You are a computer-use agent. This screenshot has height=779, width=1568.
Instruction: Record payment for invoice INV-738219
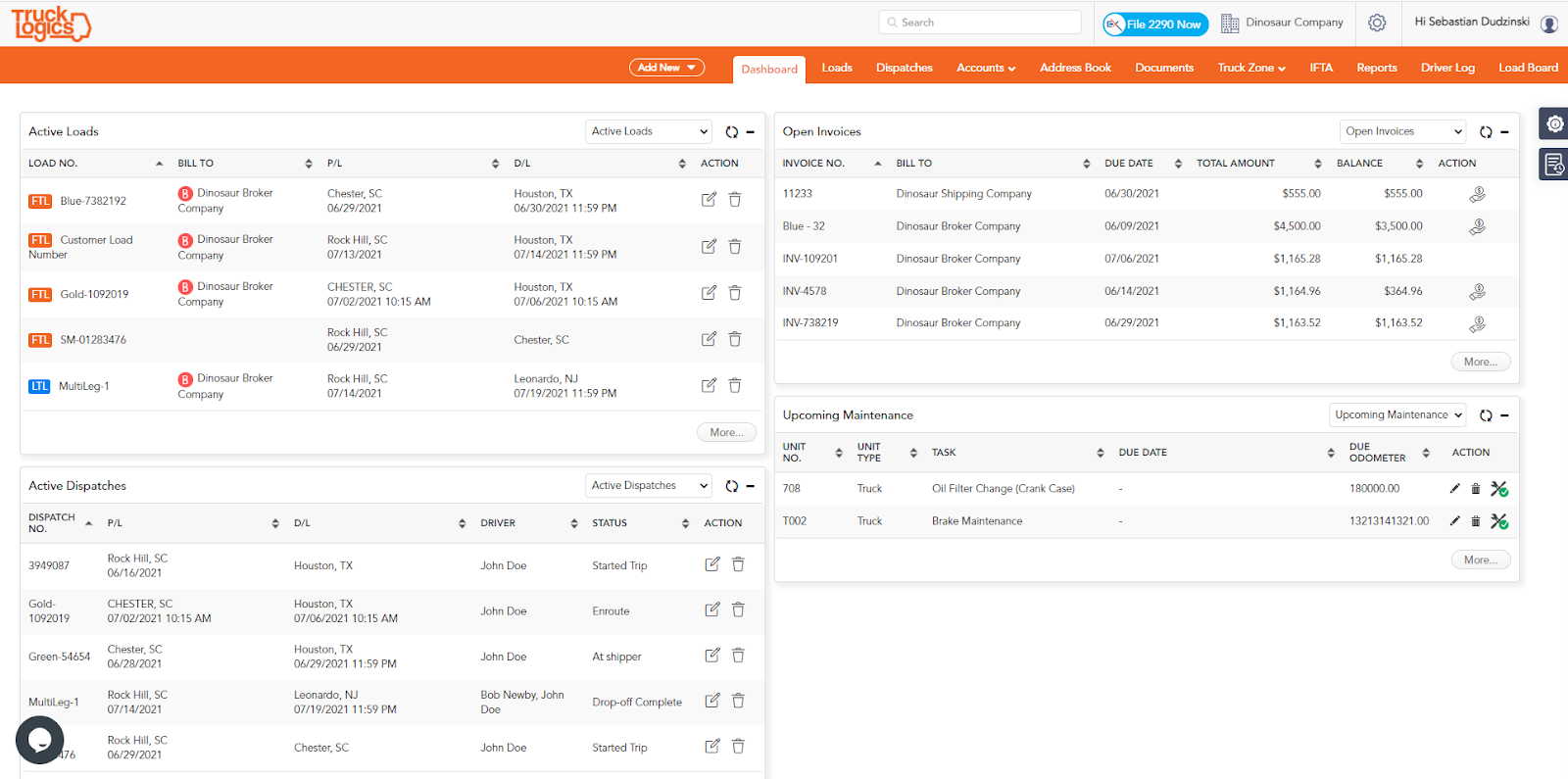(x=1477, y=323)
